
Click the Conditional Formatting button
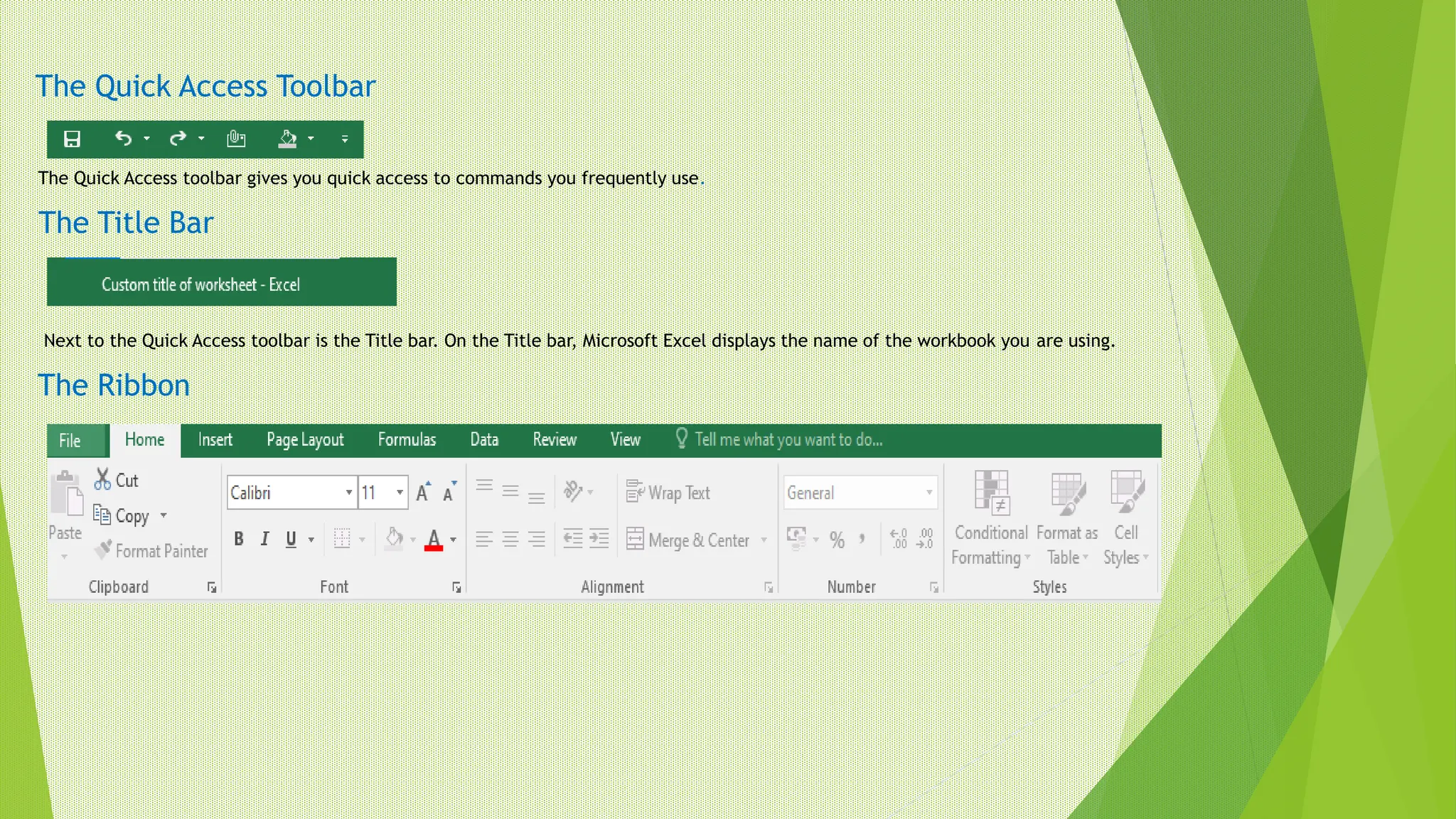pos(991,518)
